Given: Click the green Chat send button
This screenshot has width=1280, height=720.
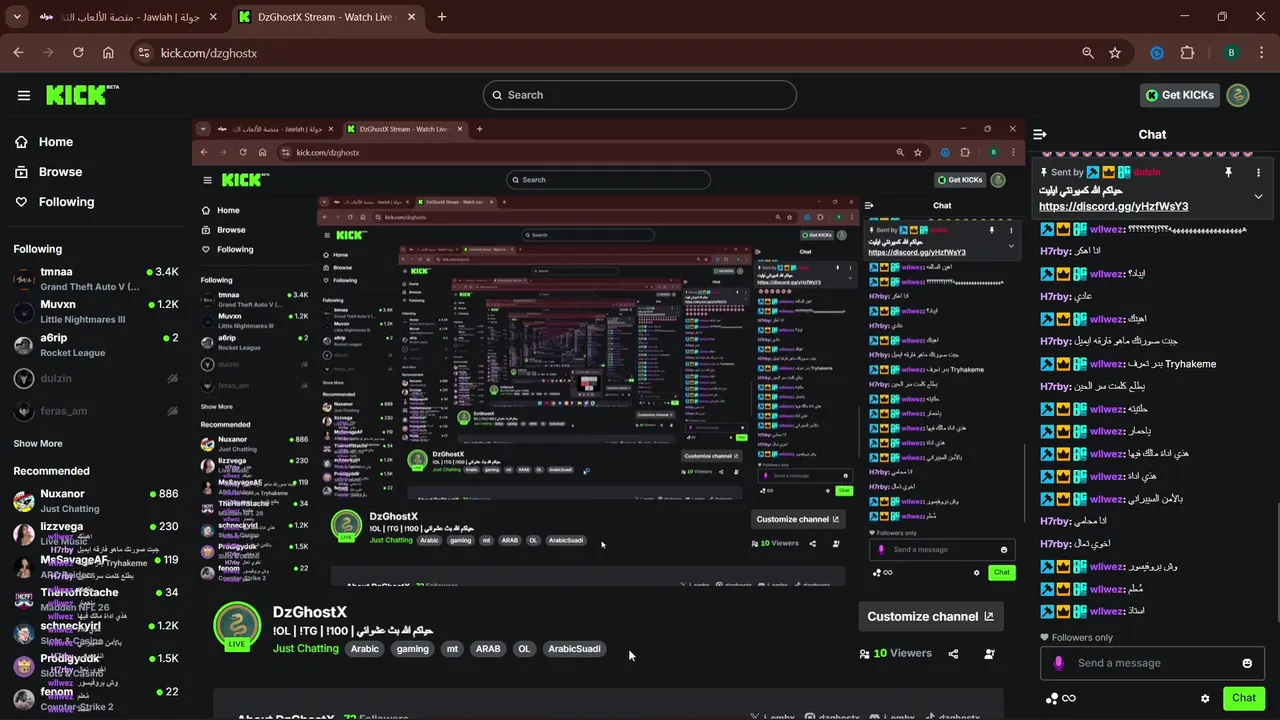Looking at the screenshot, I should coord(1244,698).
